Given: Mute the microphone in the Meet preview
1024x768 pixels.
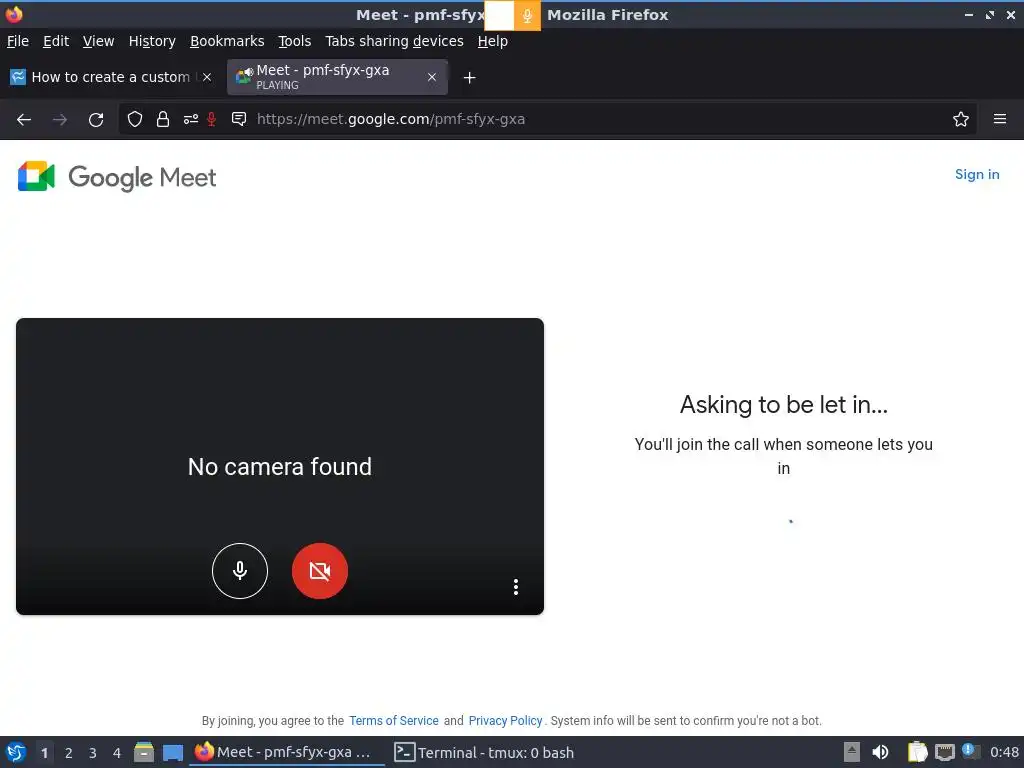Looking at the screenshot, I should [x=240, y=571].
